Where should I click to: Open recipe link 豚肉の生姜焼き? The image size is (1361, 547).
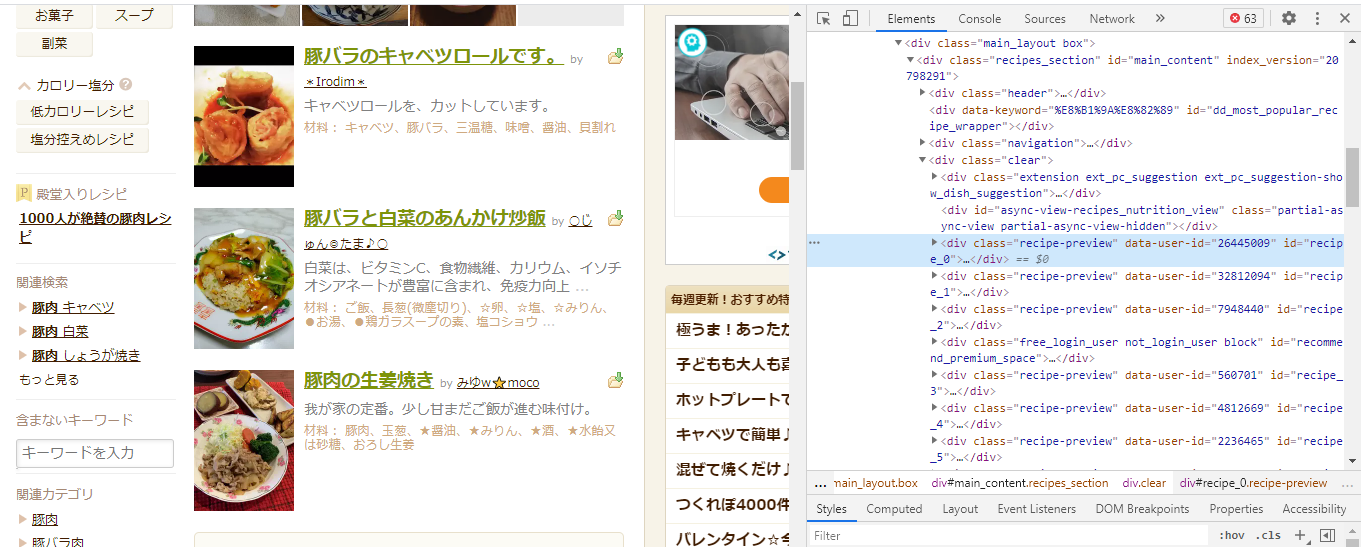tap(369, 380)
